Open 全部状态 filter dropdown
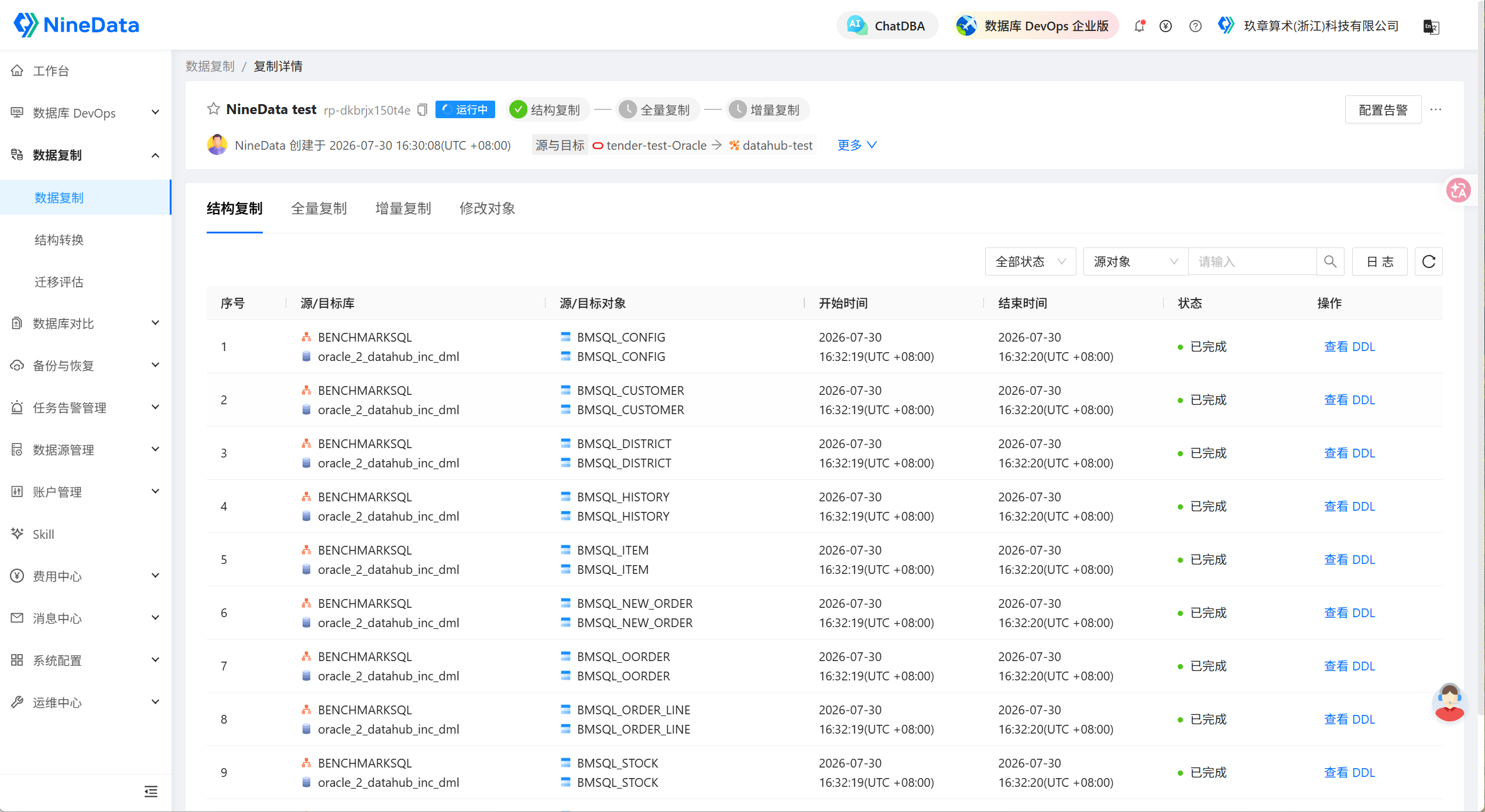Screen dimensions: 1485x812 click(1030, 262)
